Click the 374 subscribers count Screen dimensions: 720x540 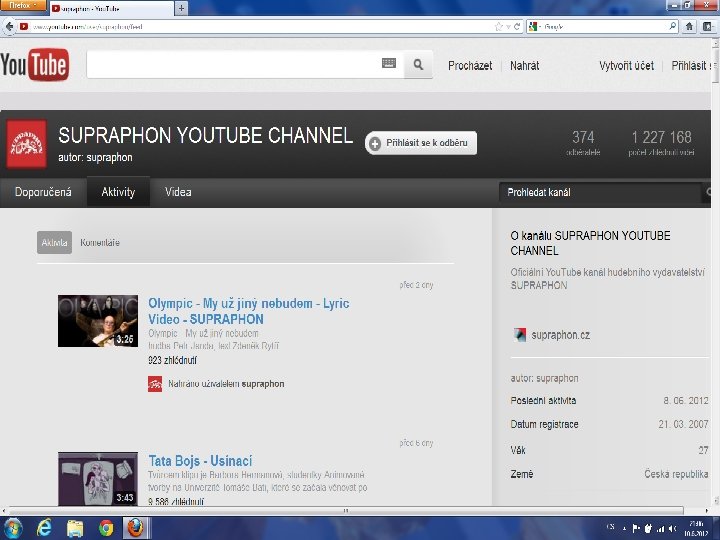[583, 137]
